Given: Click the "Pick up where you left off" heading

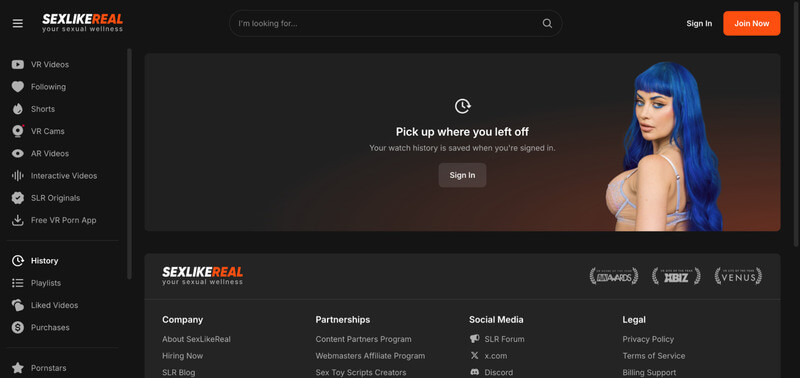Looking at the screenshot, I should (462, 132).
